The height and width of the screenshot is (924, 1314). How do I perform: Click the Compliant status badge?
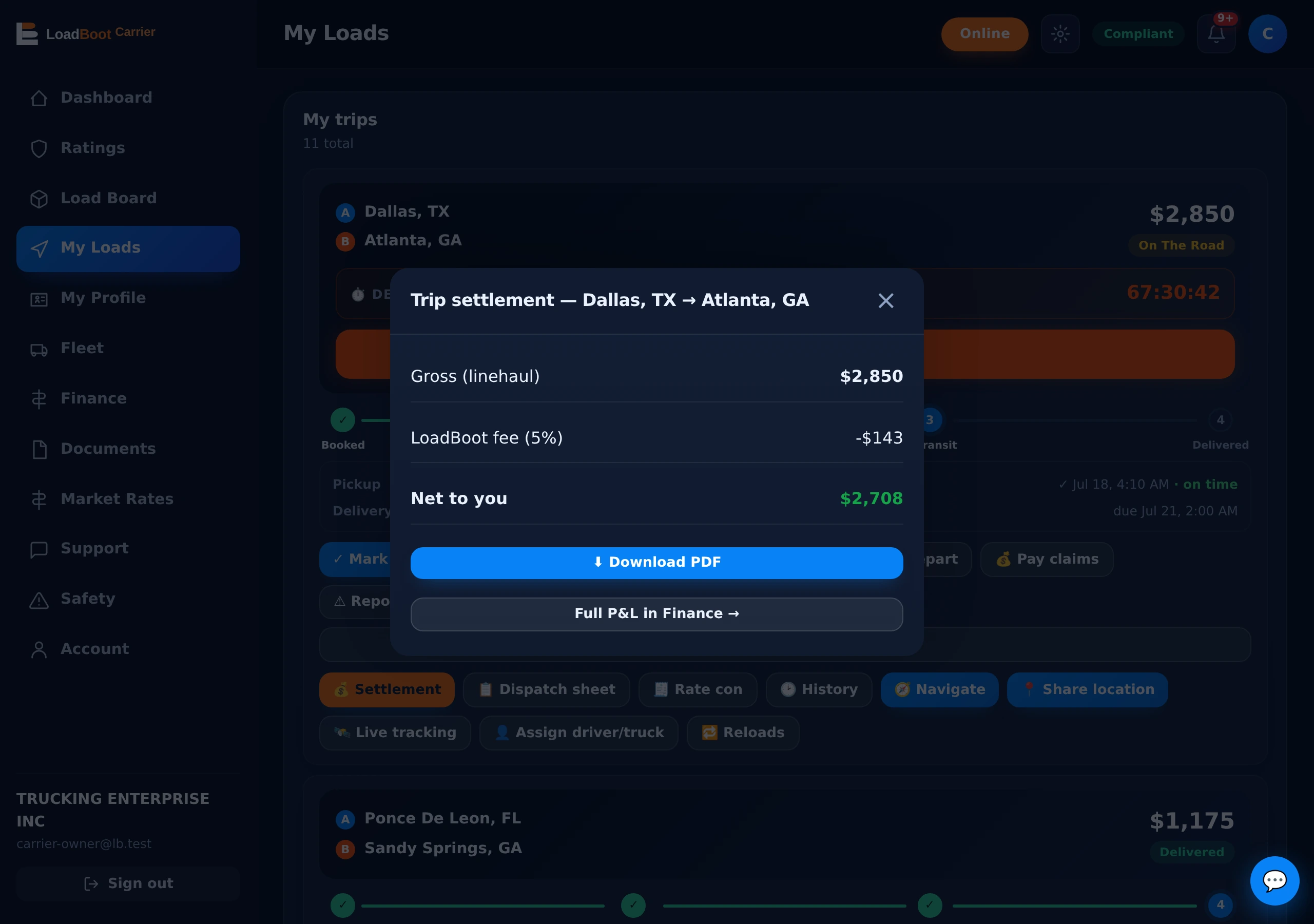[x=1138, y=34]
